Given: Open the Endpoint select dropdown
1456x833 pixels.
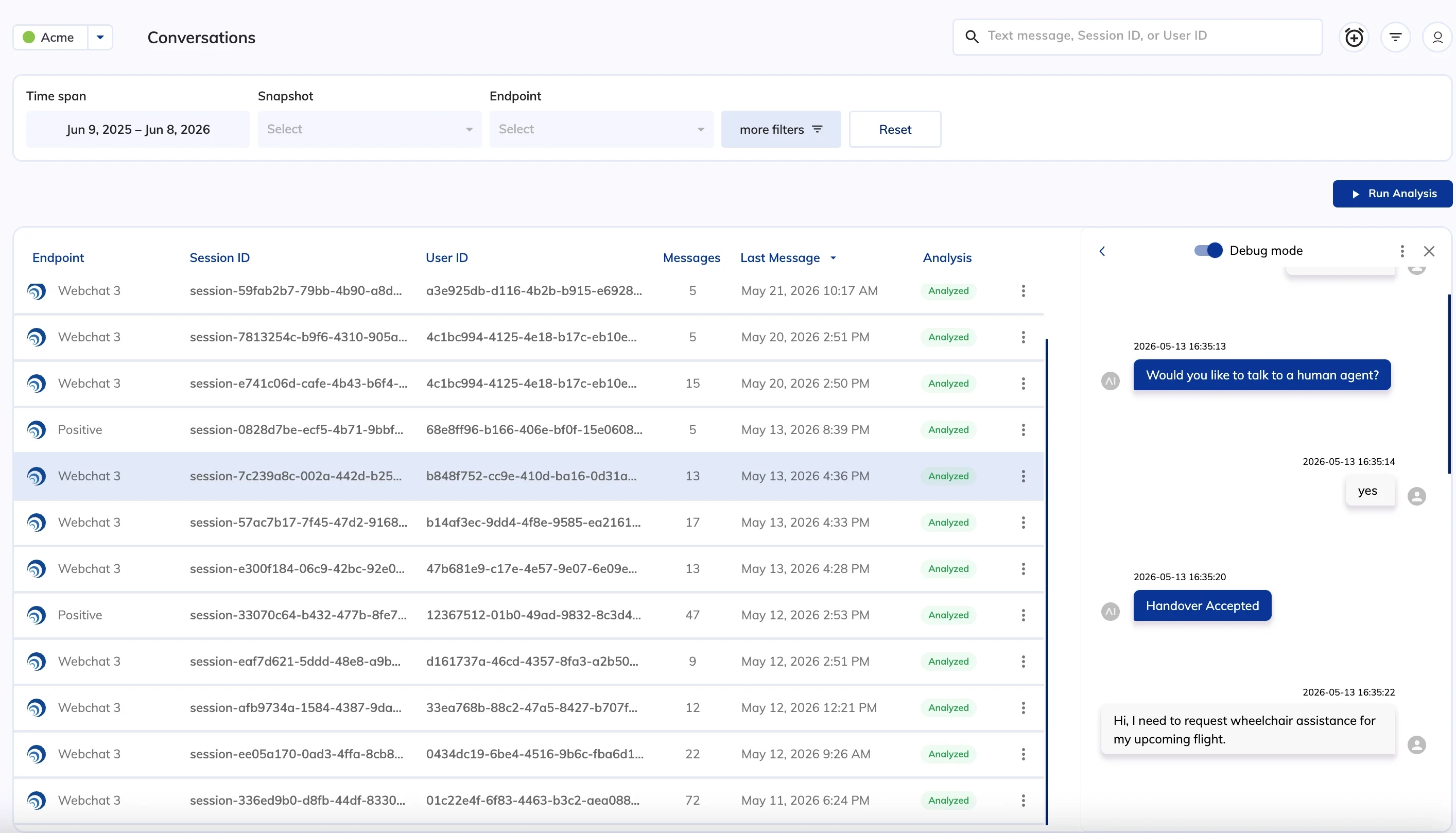Looking at the screenshot, I should pyautogui.click(x=601, y=129).
